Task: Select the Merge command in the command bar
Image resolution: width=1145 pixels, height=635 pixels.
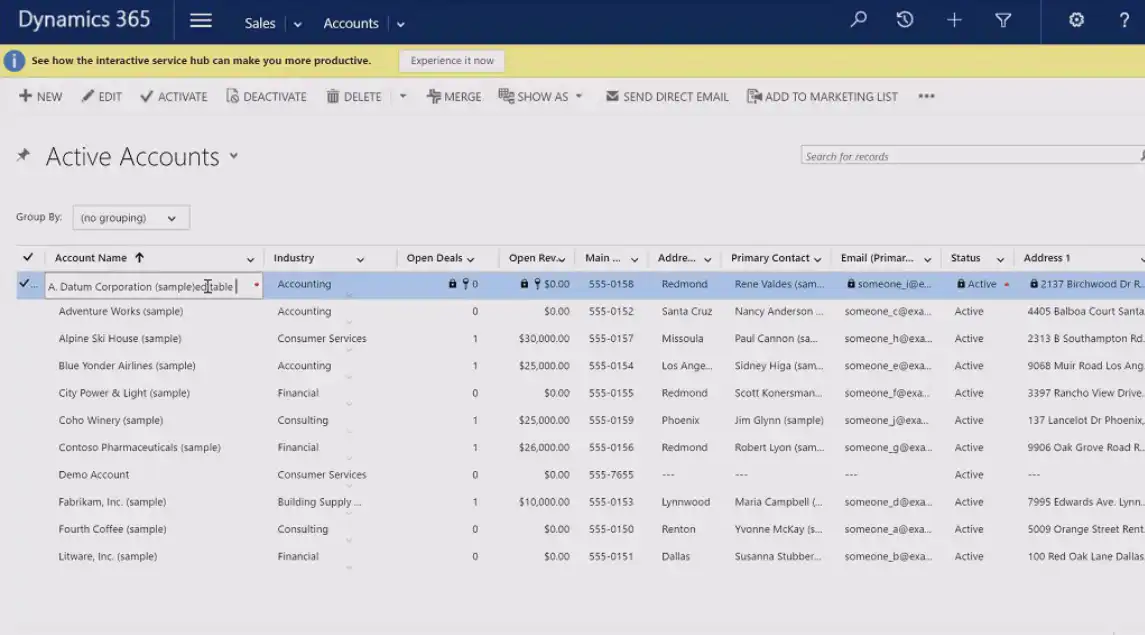Action: coord(454,96)
